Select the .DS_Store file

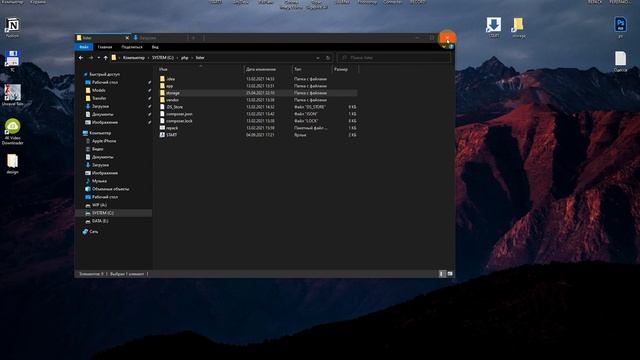[171, 107]
